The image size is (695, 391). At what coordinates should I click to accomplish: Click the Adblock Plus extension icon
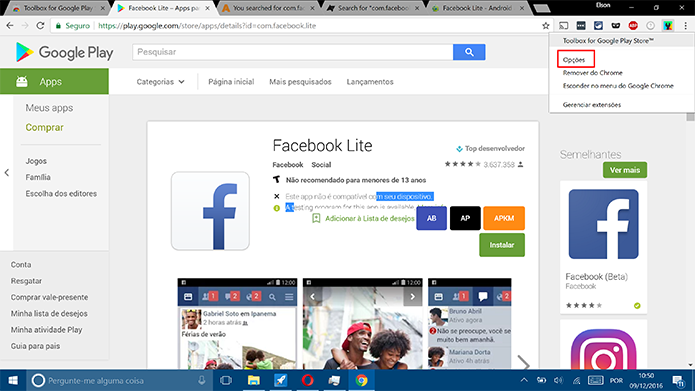pyautogui.click(x=633, y=26)
